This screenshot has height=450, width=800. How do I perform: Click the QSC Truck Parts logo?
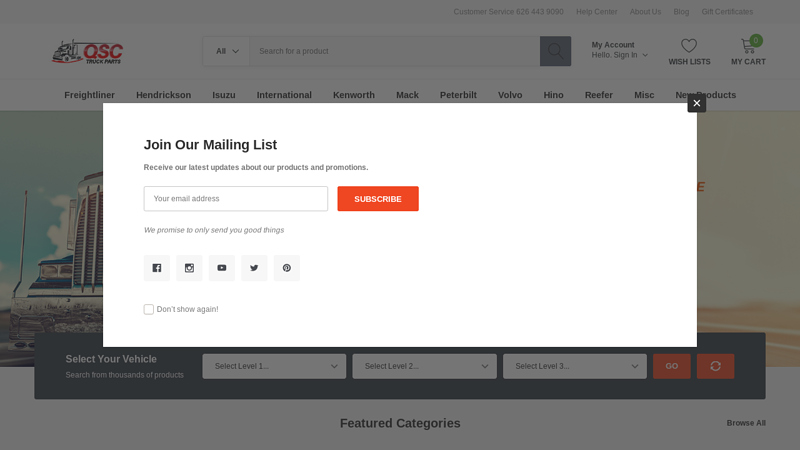pyautogui.click(x=88, y=52)
